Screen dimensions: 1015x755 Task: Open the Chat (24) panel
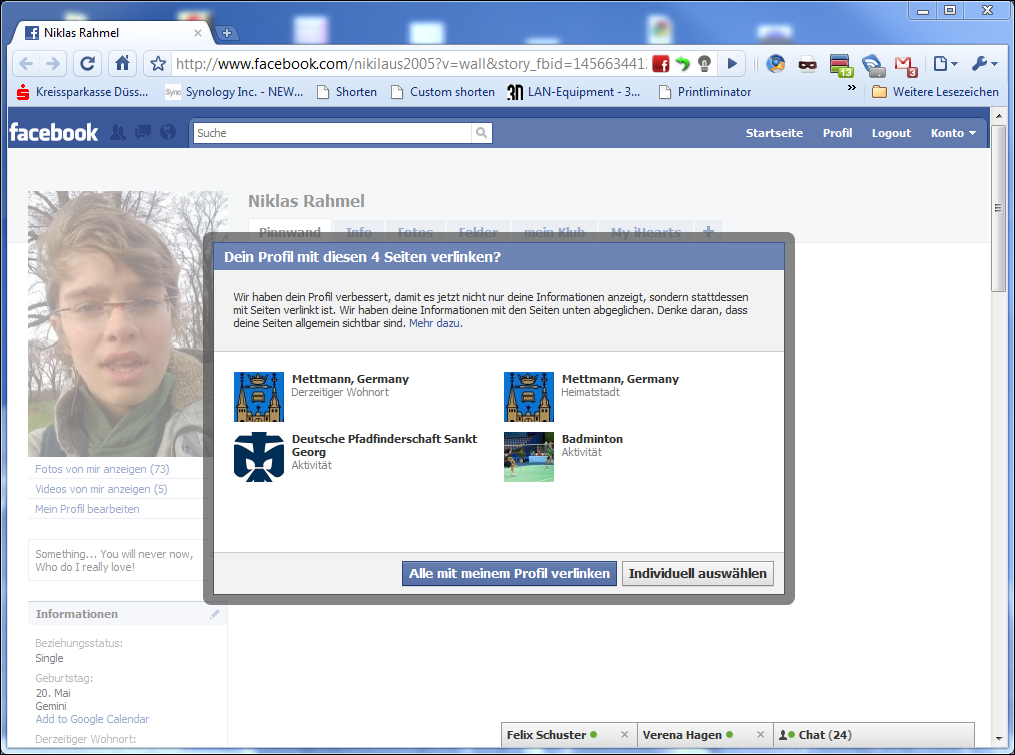[874, 735]
